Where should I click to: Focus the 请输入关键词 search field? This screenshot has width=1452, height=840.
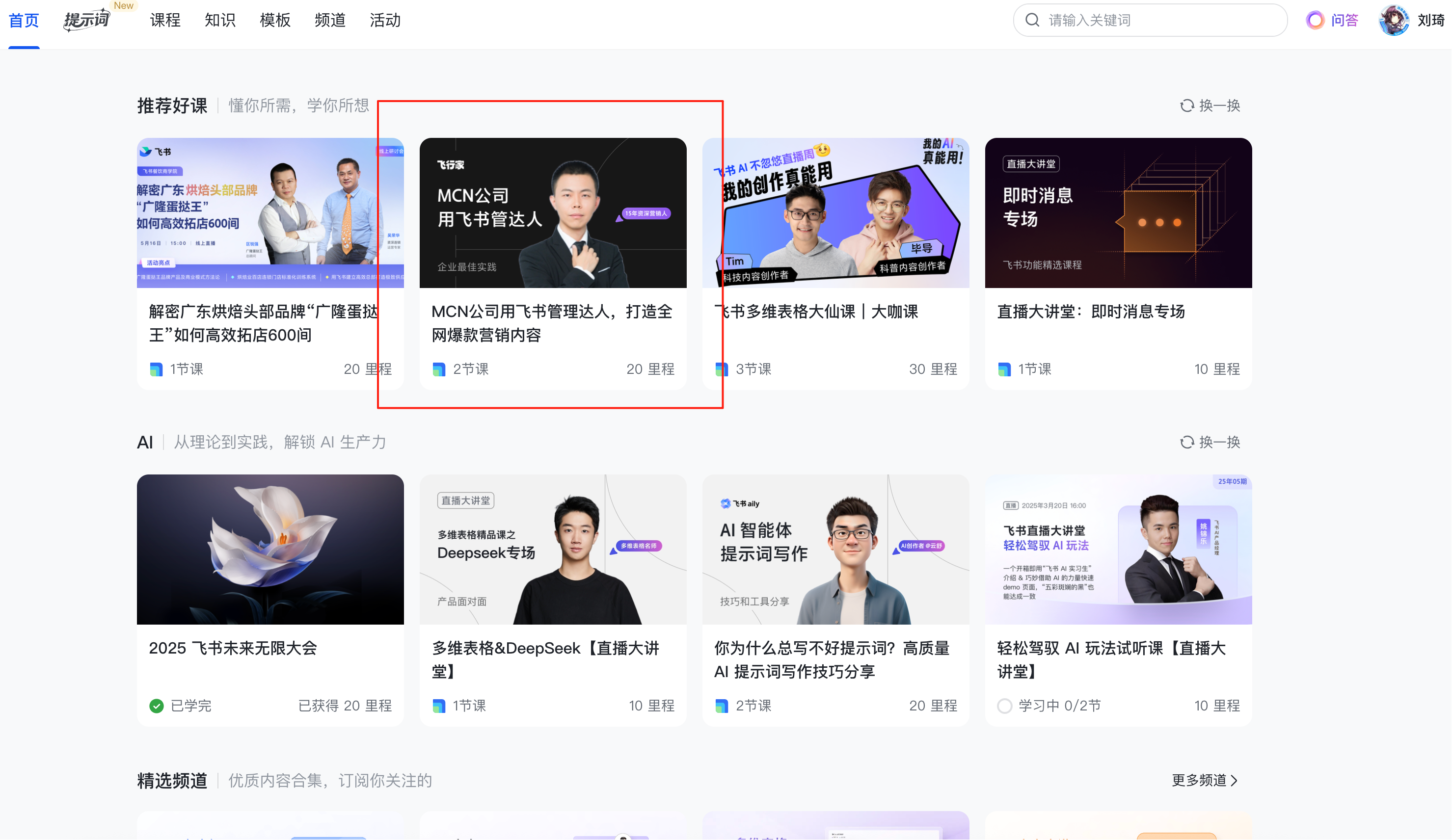click(1150, 21)
